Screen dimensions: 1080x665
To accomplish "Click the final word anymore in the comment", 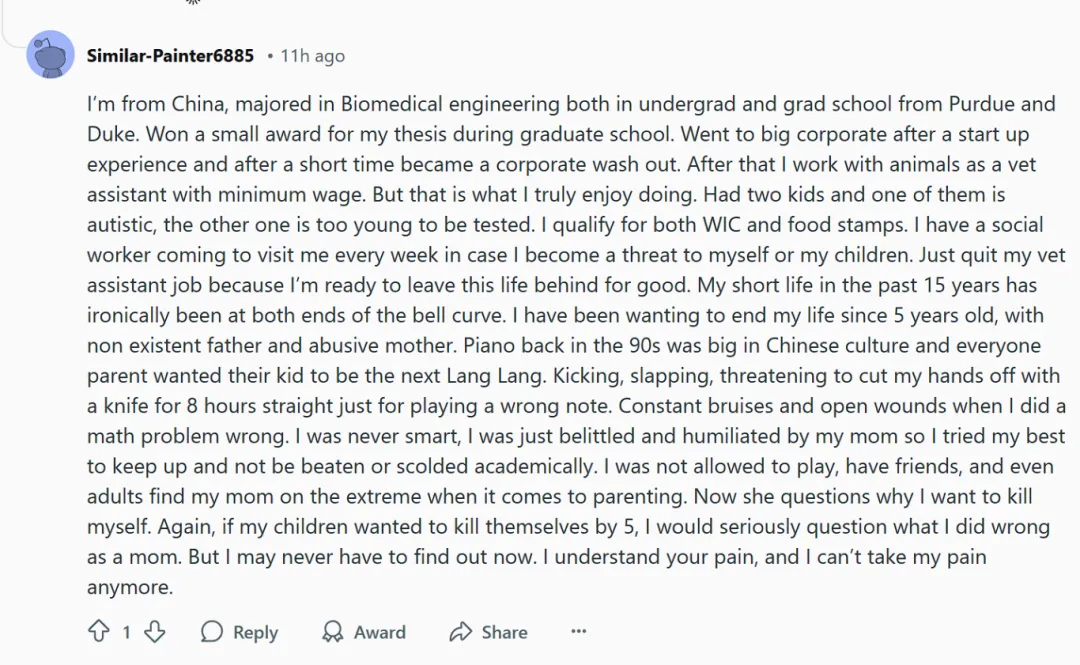I will pyautogui.click(x=129, y=588).
